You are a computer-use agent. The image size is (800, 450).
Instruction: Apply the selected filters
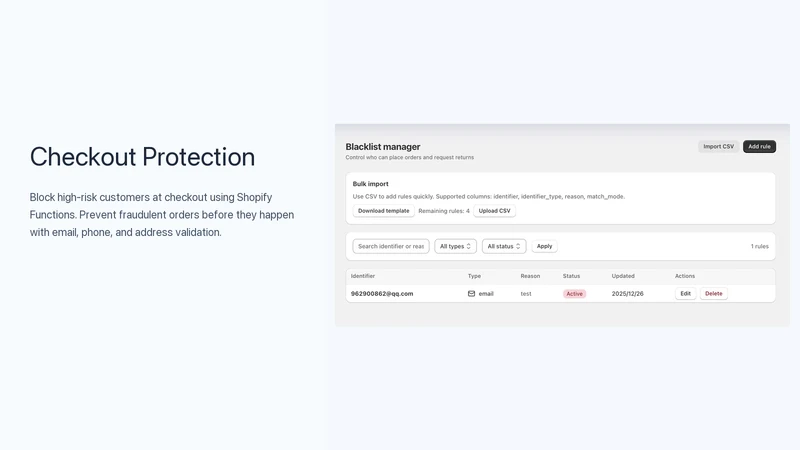point(544,246)
